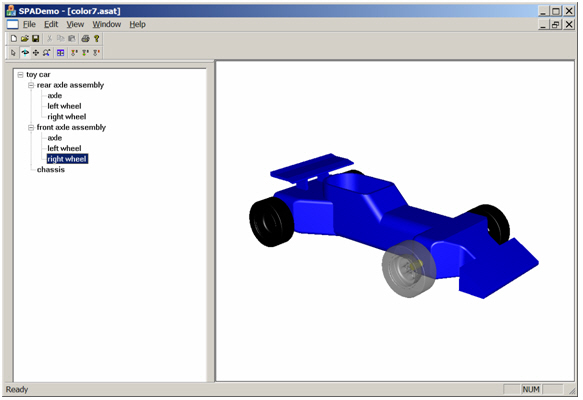Open a file with the folder icon
Viewport: 583px width, 400px height.
[25, 39]
